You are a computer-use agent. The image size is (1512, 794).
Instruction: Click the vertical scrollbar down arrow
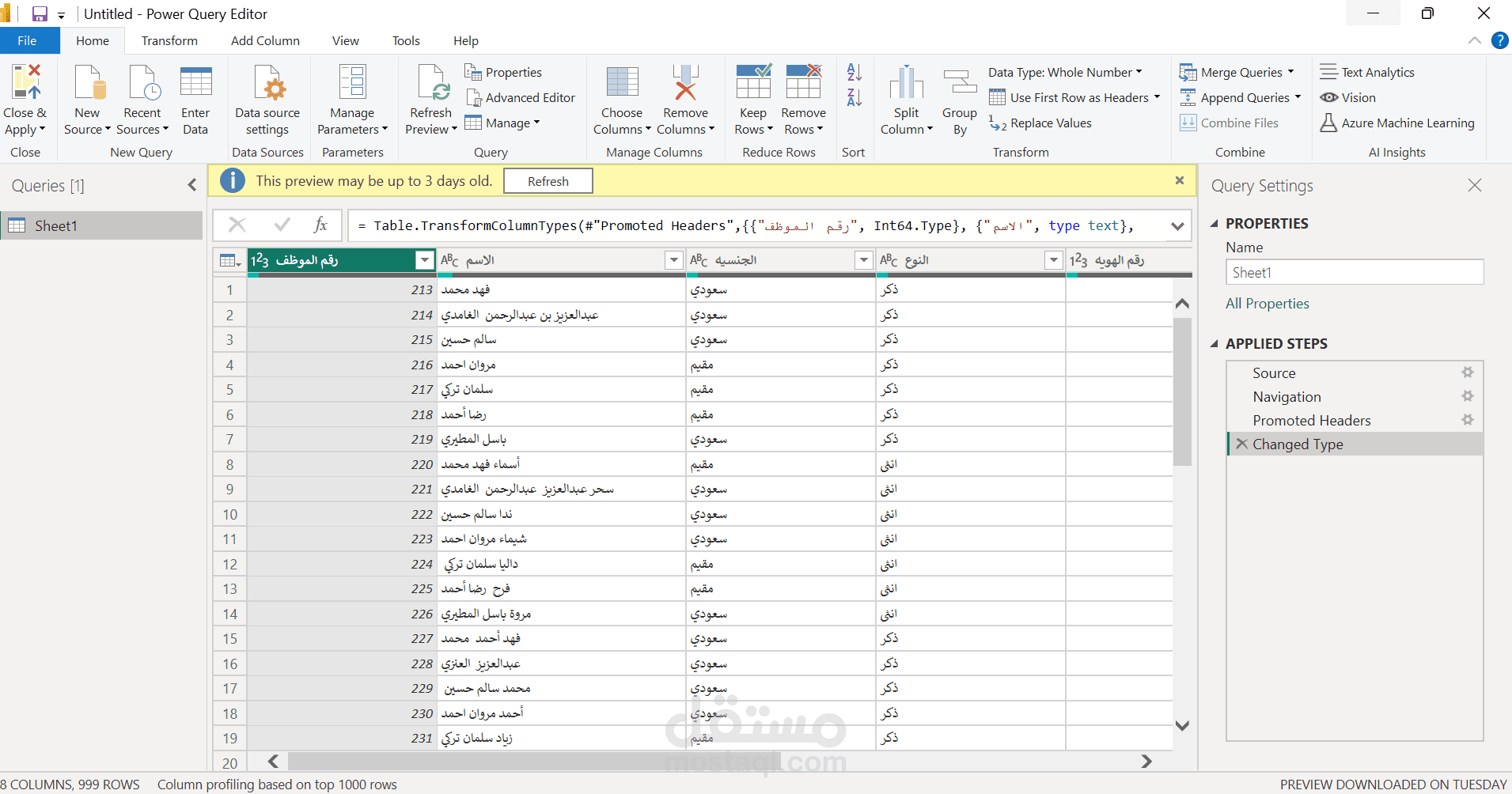pos(1182,725)
